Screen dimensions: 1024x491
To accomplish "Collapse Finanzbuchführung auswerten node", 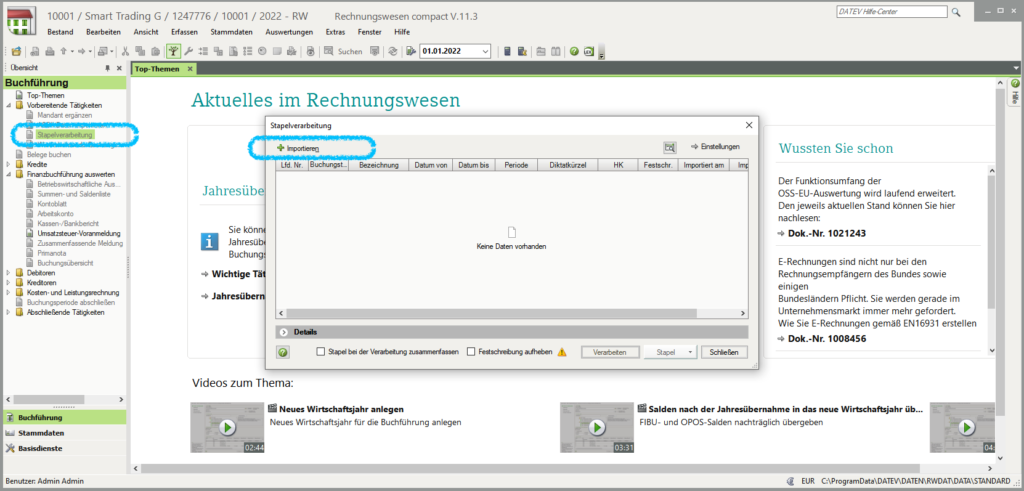I will tap(8, 174).
